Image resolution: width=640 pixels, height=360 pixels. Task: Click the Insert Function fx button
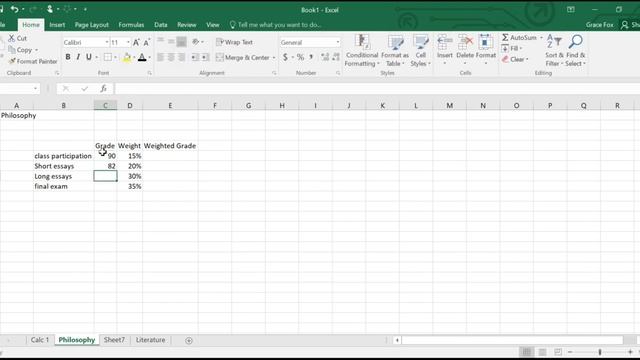104,89
